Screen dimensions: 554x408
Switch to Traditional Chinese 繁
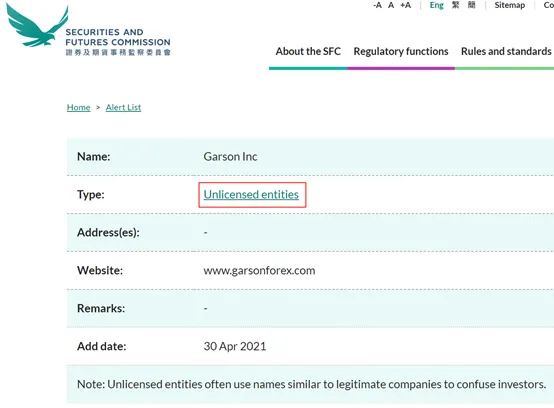[x=455, y=5]
